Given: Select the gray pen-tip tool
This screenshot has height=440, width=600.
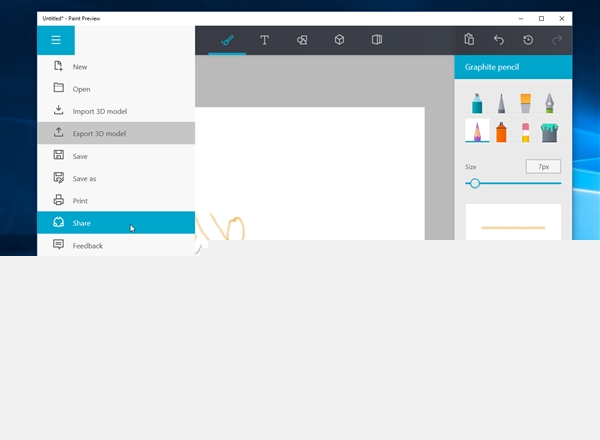Looking at the screenshot, I should 501,103.
